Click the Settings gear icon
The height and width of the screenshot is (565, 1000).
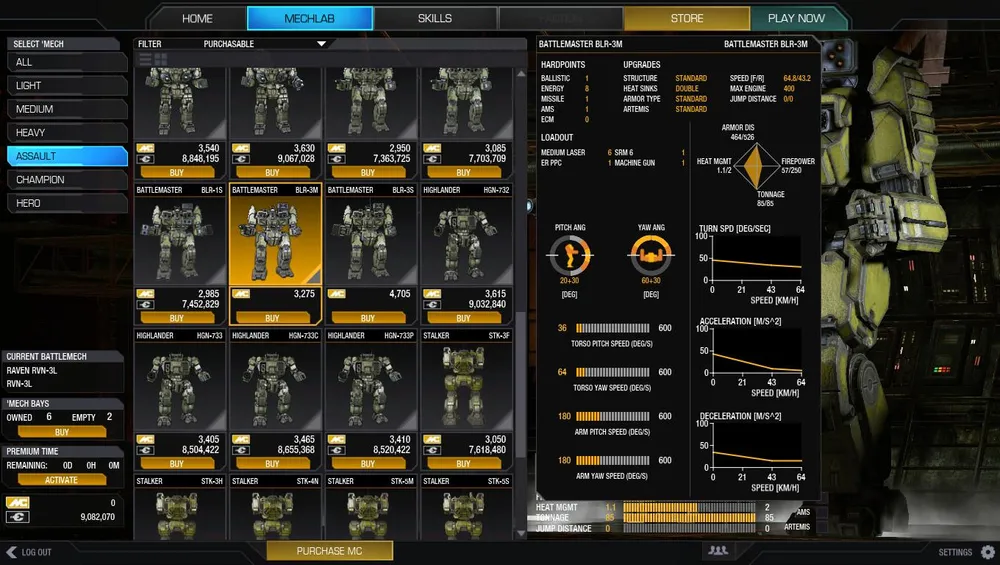[988, 552]
